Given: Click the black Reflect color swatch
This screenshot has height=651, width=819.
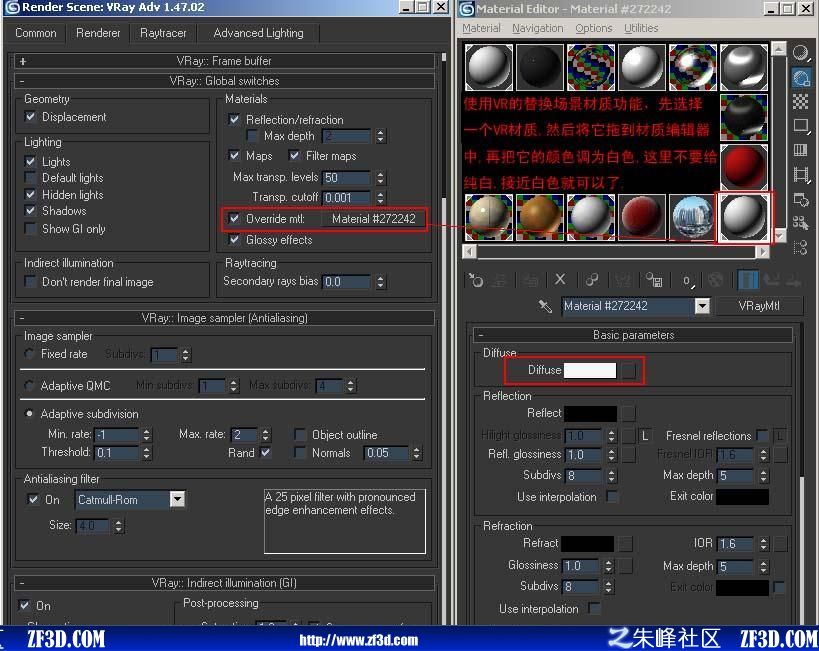Looking at the screenshot, I should pyautogui.click(x=591, y=413).
